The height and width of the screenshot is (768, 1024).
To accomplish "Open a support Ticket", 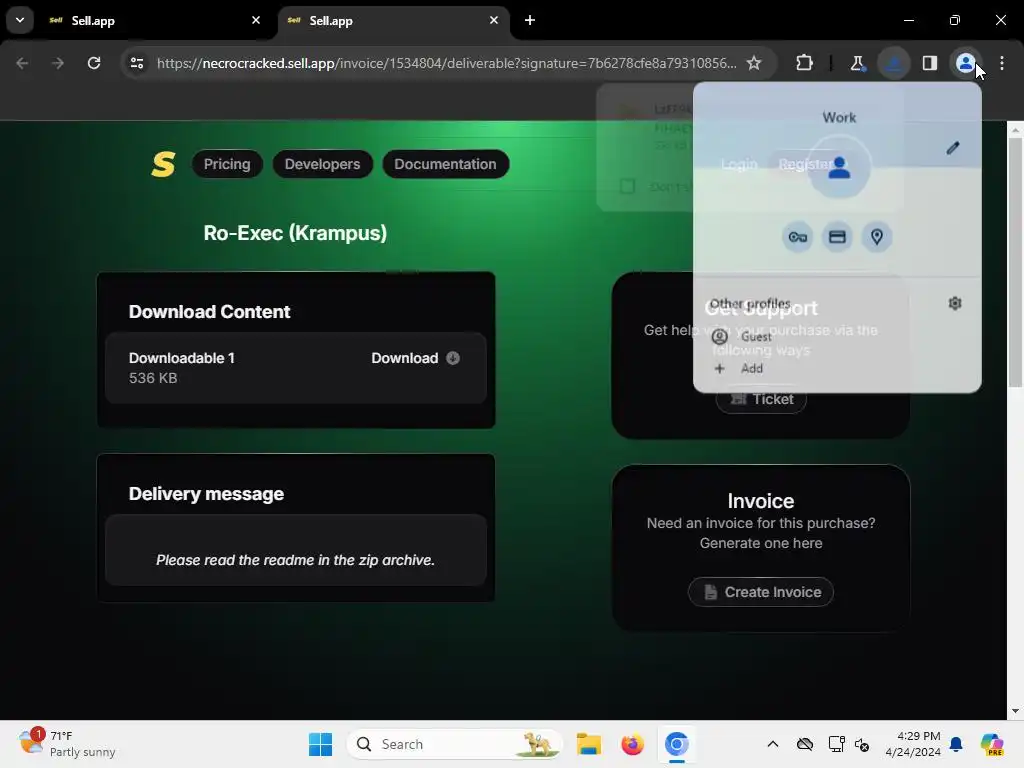I will coord(761,401).
